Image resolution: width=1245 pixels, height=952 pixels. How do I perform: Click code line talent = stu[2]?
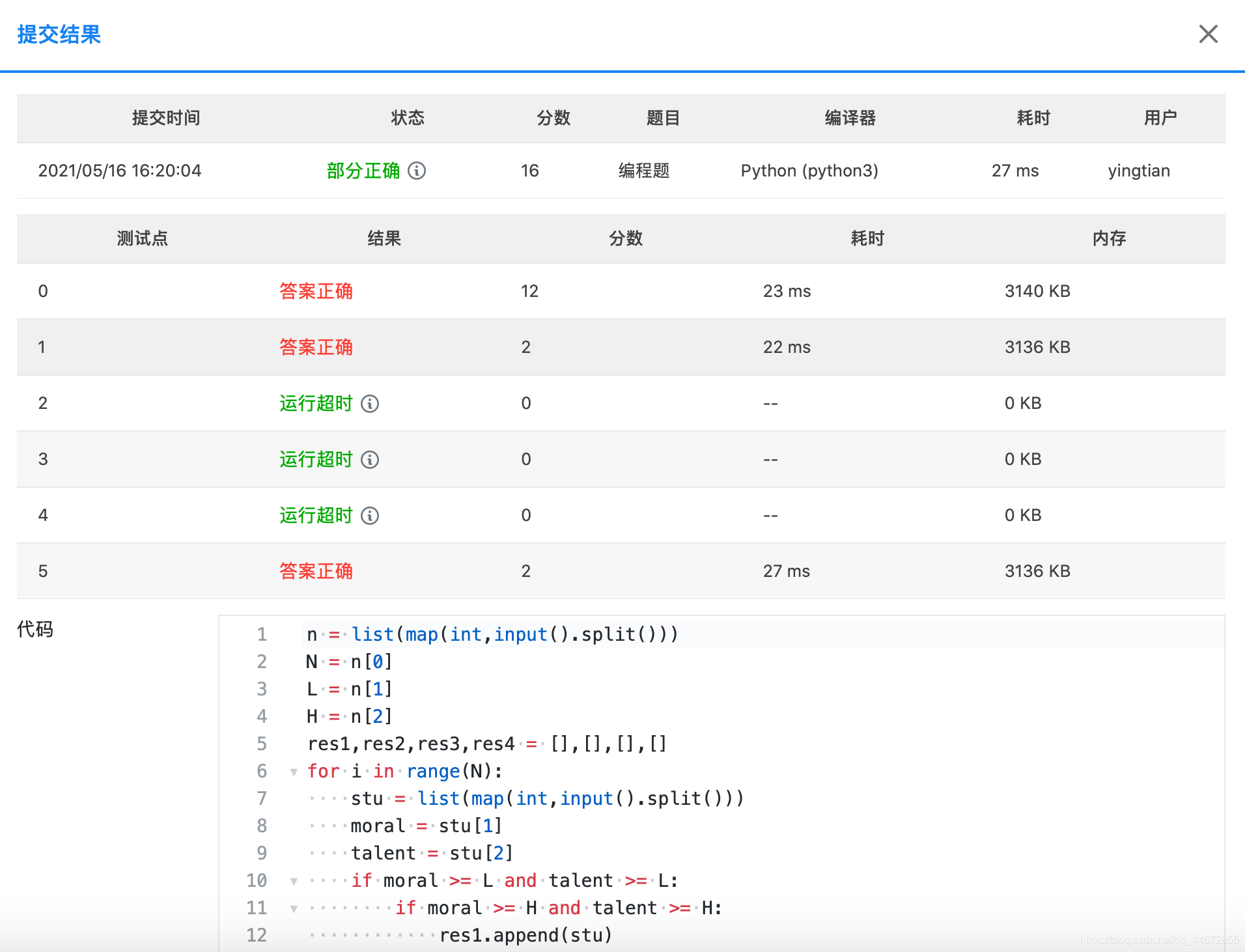click(x=432, y=853)
